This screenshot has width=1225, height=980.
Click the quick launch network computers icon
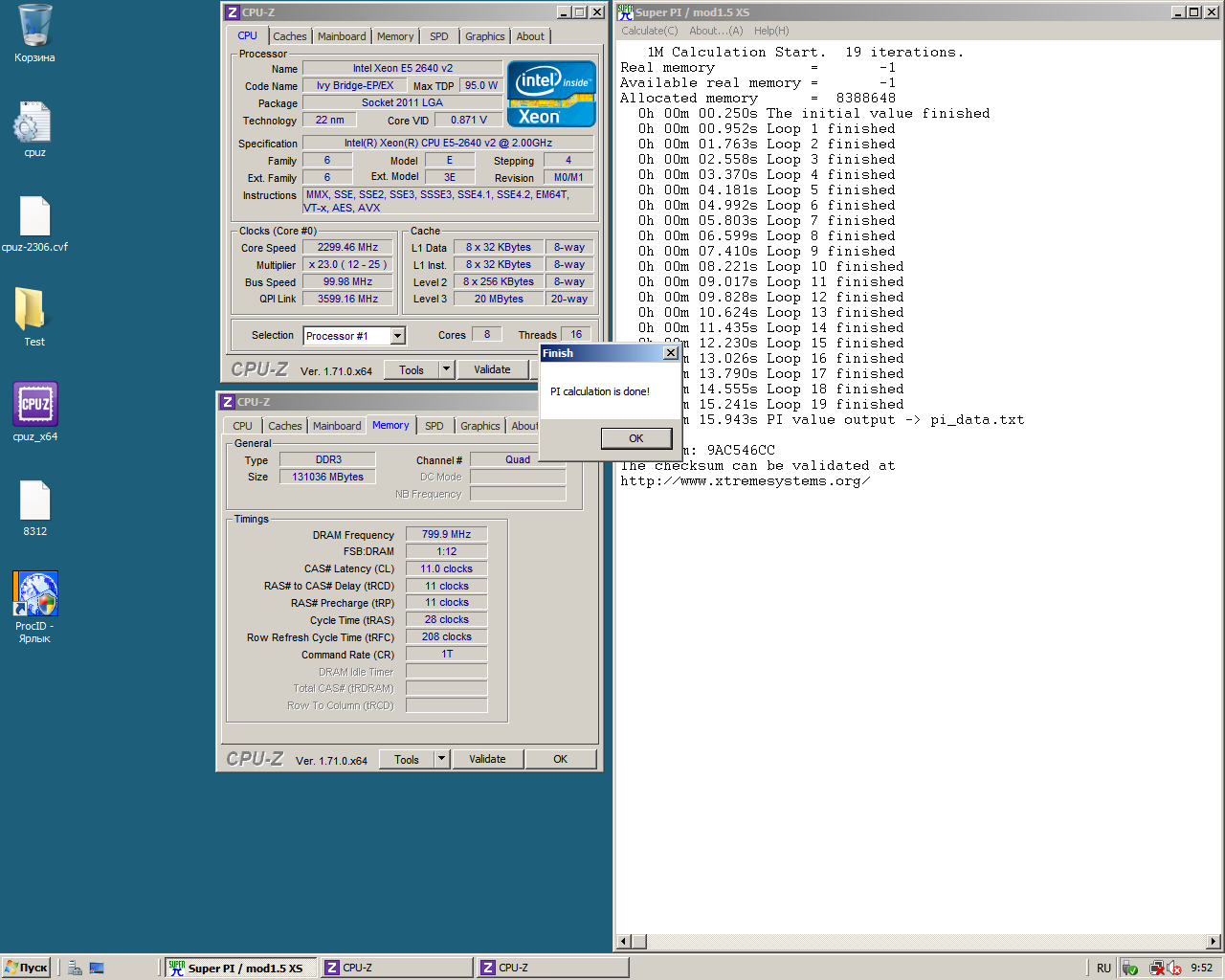pyautogui.click(x=75, y=968)
